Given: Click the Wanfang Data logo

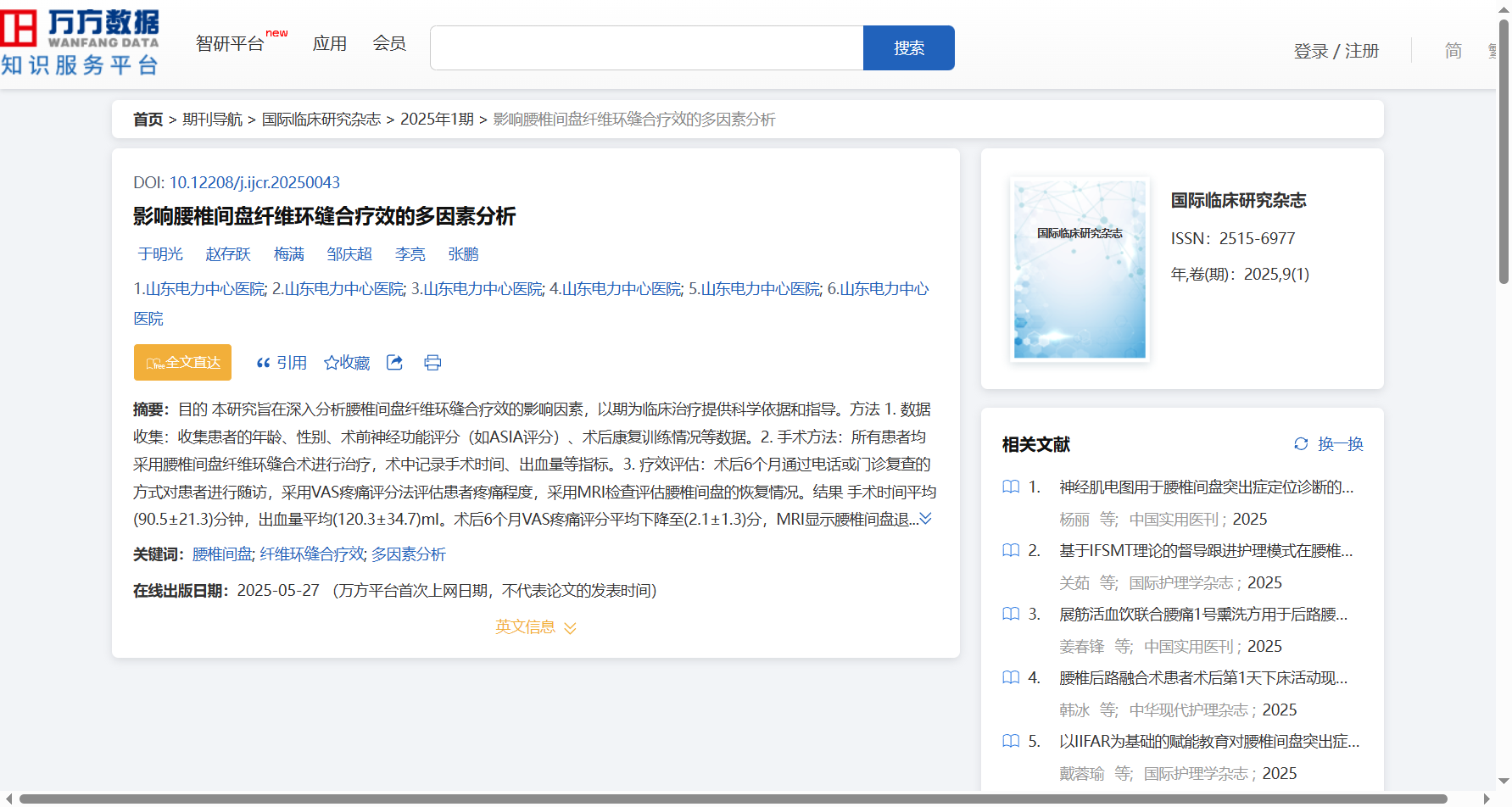Looking at the screenshot, I should (x=80, y=42).
